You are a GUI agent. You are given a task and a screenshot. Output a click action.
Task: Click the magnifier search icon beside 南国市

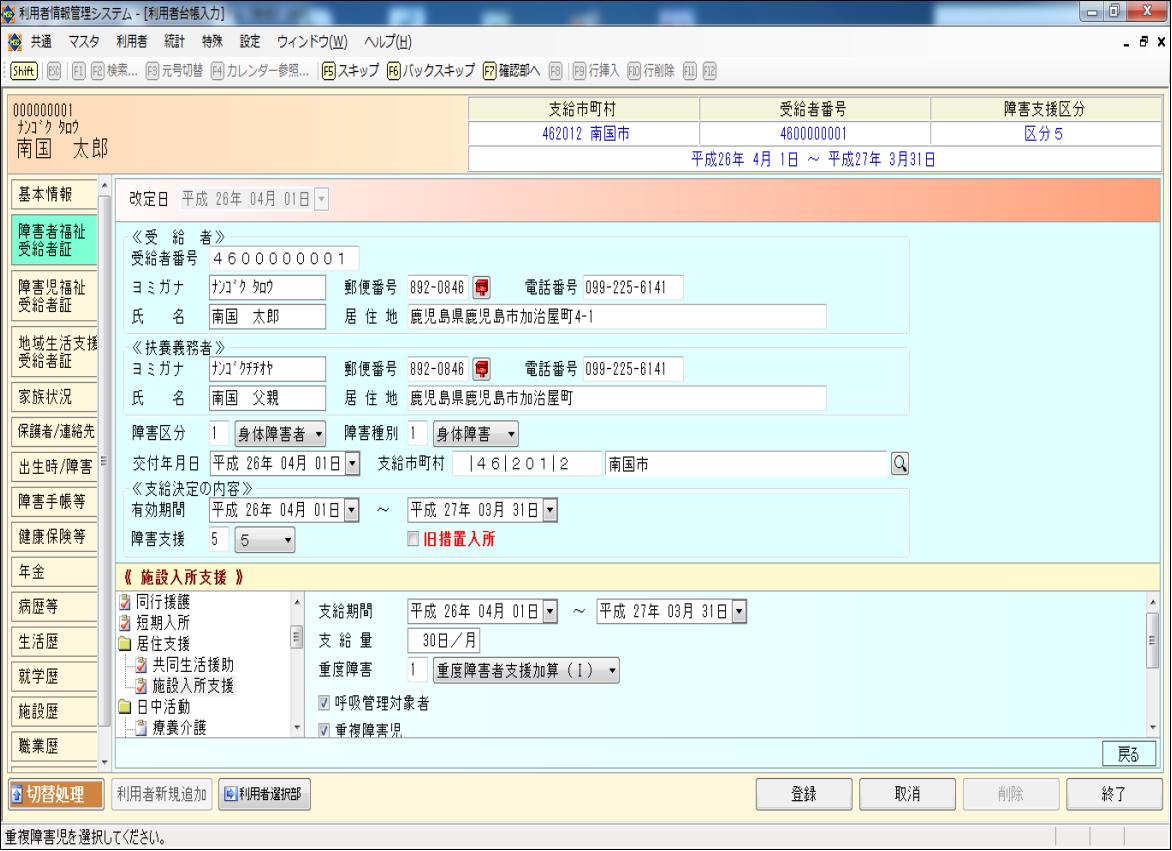point(899,463)
